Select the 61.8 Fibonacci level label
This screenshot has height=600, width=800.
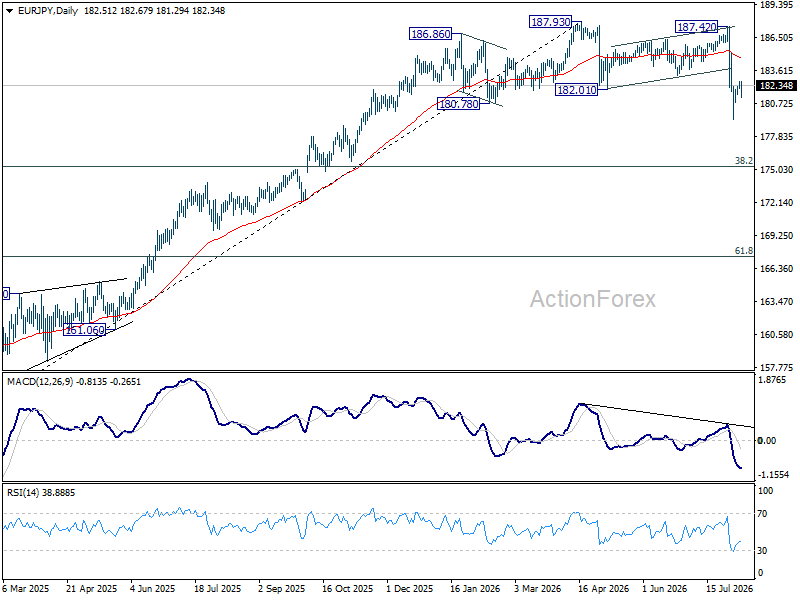point(743,251)
